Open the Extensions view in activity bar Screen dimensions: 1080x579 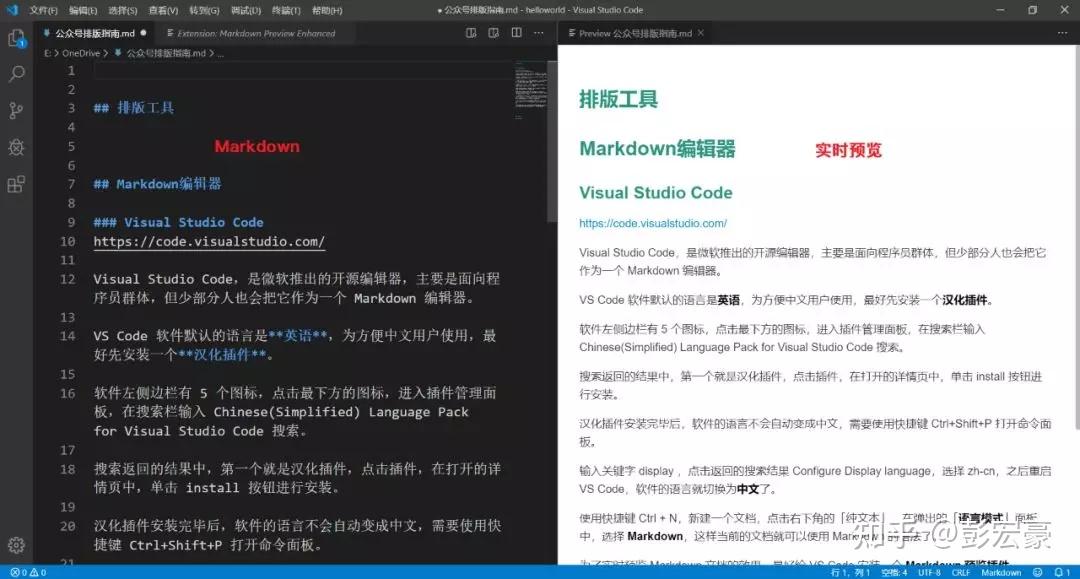(x=16, y=184)
